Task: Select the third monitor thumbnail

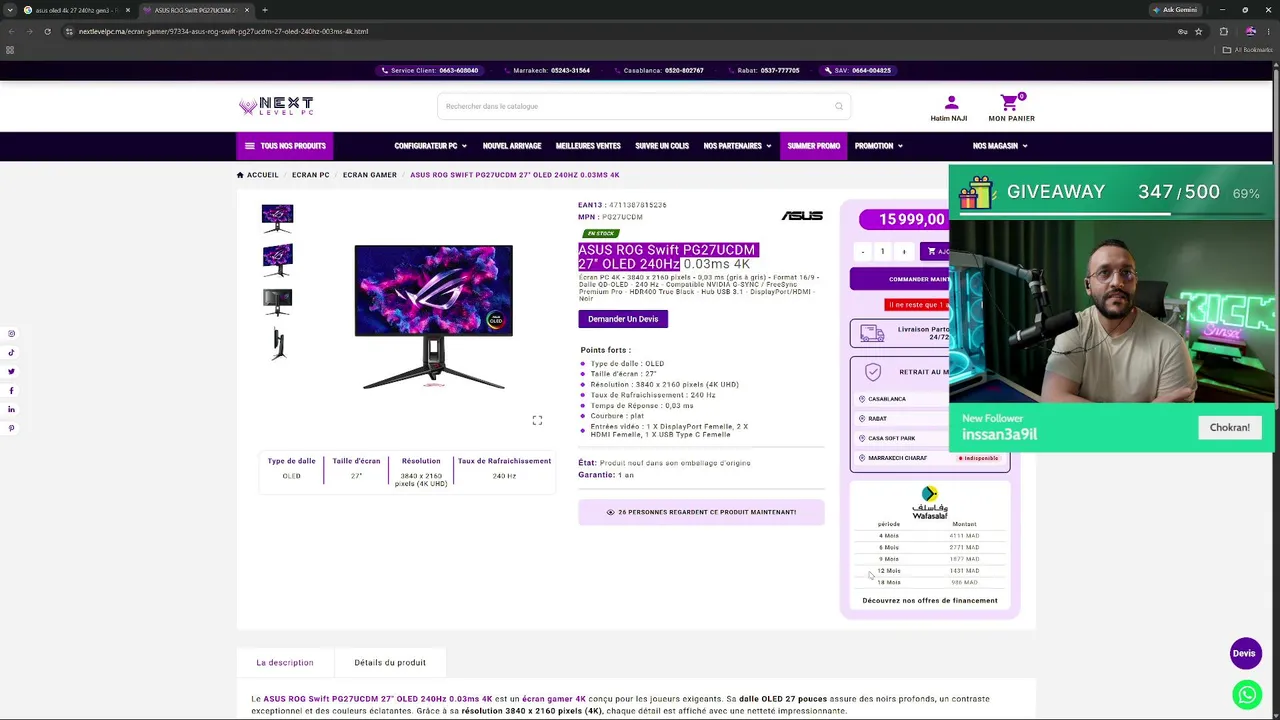Action: click(277, 302)
